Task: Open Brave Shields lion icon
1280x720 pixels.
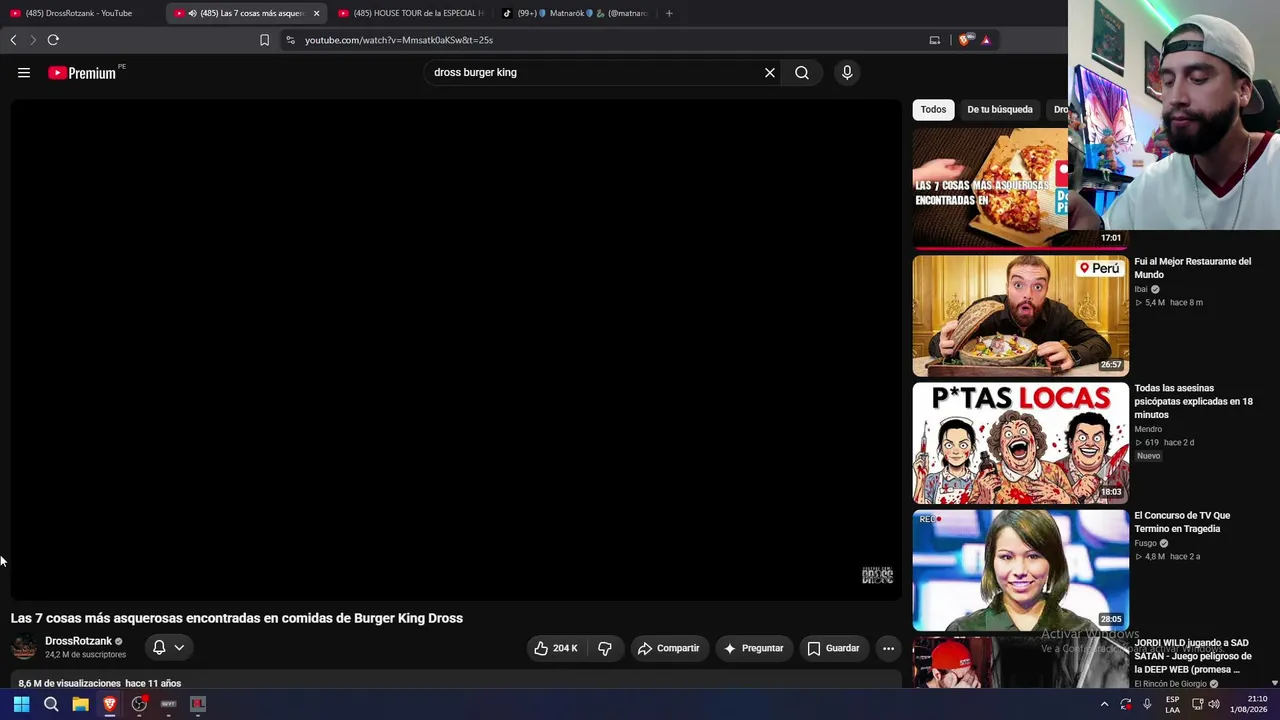Action: 965,40
